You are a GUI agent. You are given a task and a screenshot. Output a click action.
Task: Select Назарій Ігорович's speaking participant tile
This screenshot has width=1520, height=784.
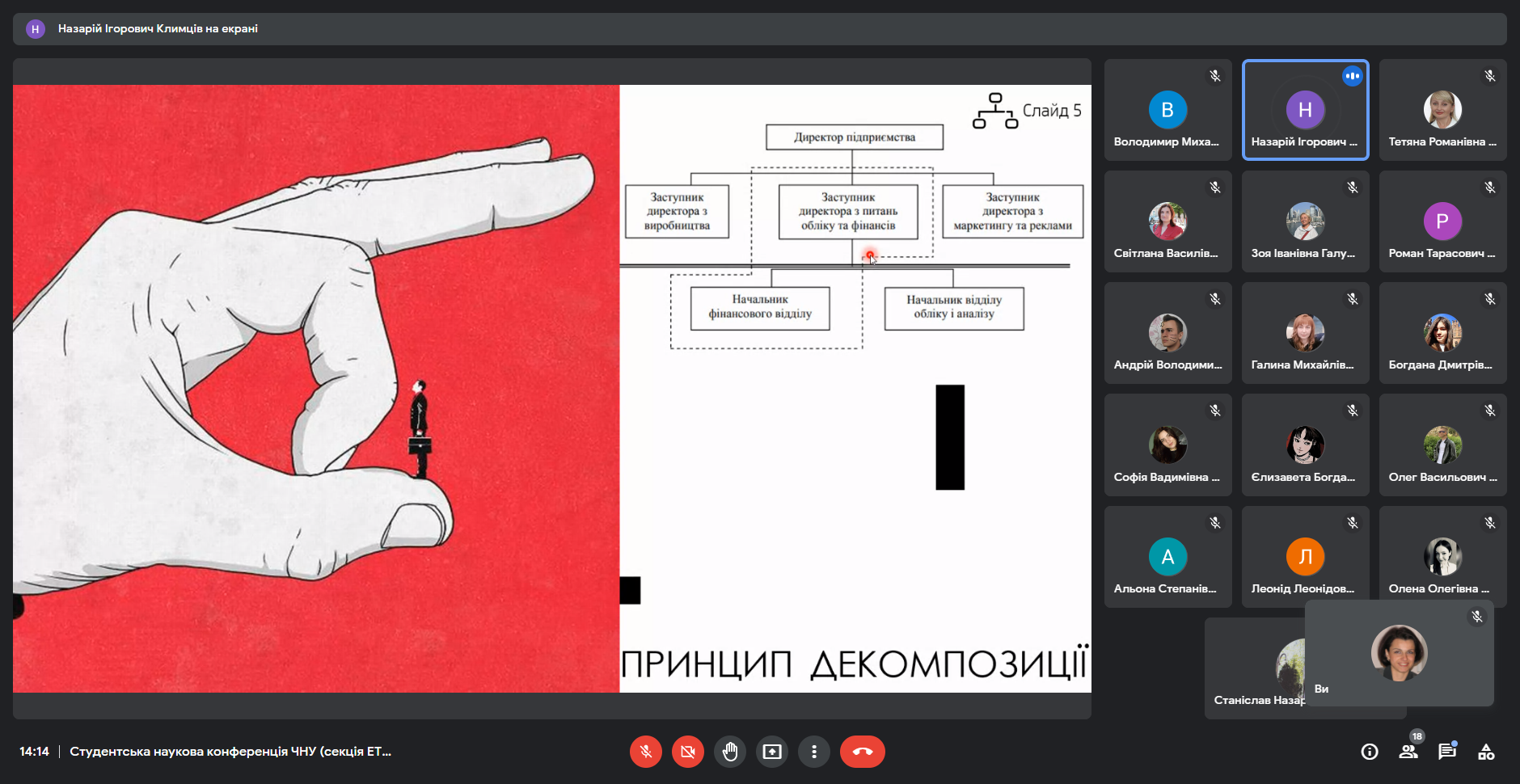[x=1305, y=110]
